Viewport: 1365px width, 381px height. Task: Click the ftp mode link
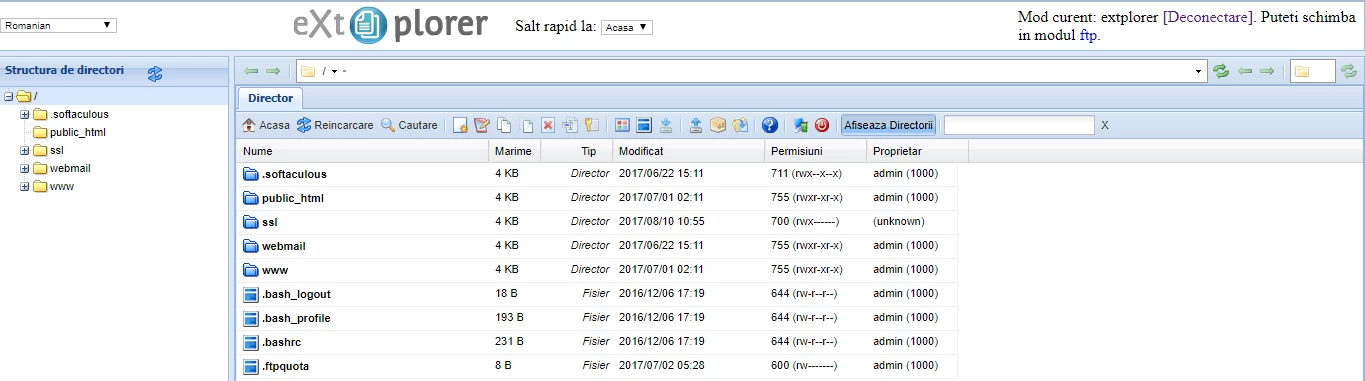coord(1089,35)
